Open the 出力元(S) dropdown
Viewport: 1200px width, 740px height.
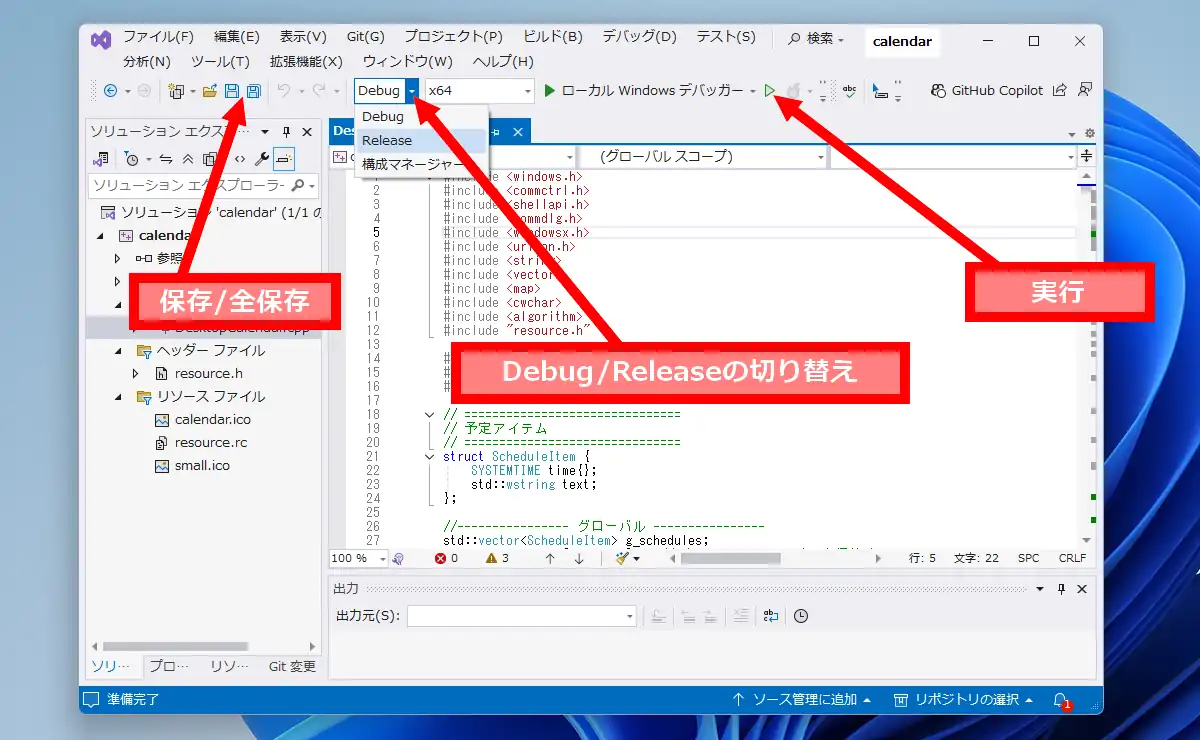tap(521, 617)
